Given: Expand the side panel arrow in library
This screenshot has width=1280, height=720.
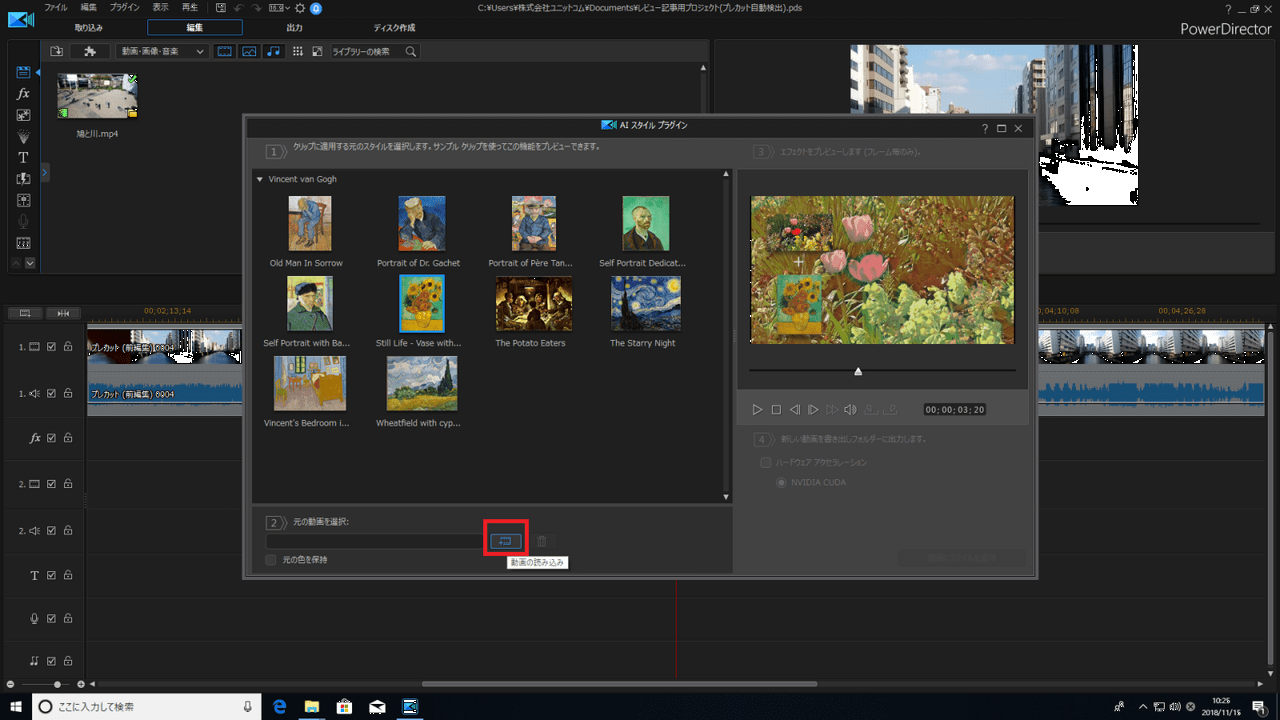Looking at the screenshot, I should pos(45,173).
